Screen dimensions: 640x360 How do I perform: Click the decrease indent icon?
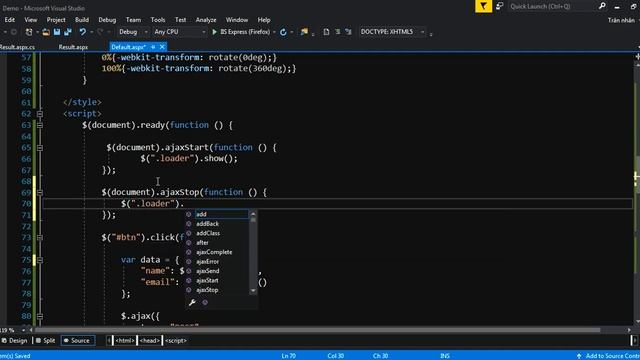click(338, 32)
